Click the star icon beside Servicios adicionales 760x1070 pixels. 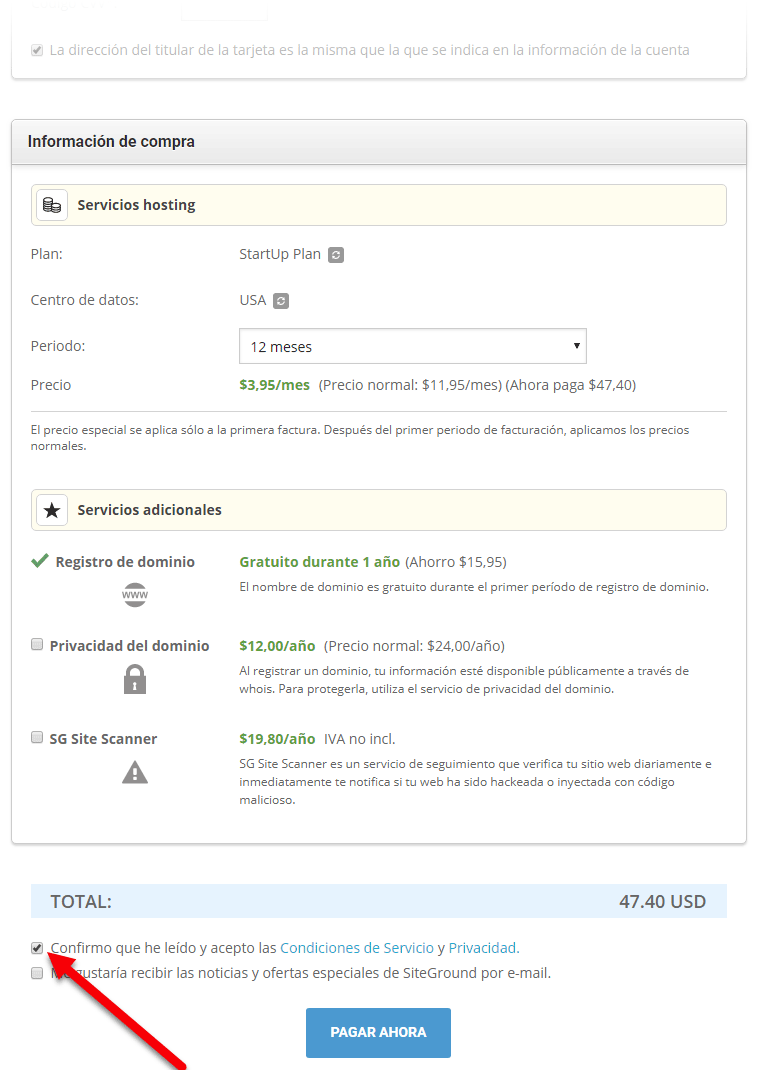[51, 509]
